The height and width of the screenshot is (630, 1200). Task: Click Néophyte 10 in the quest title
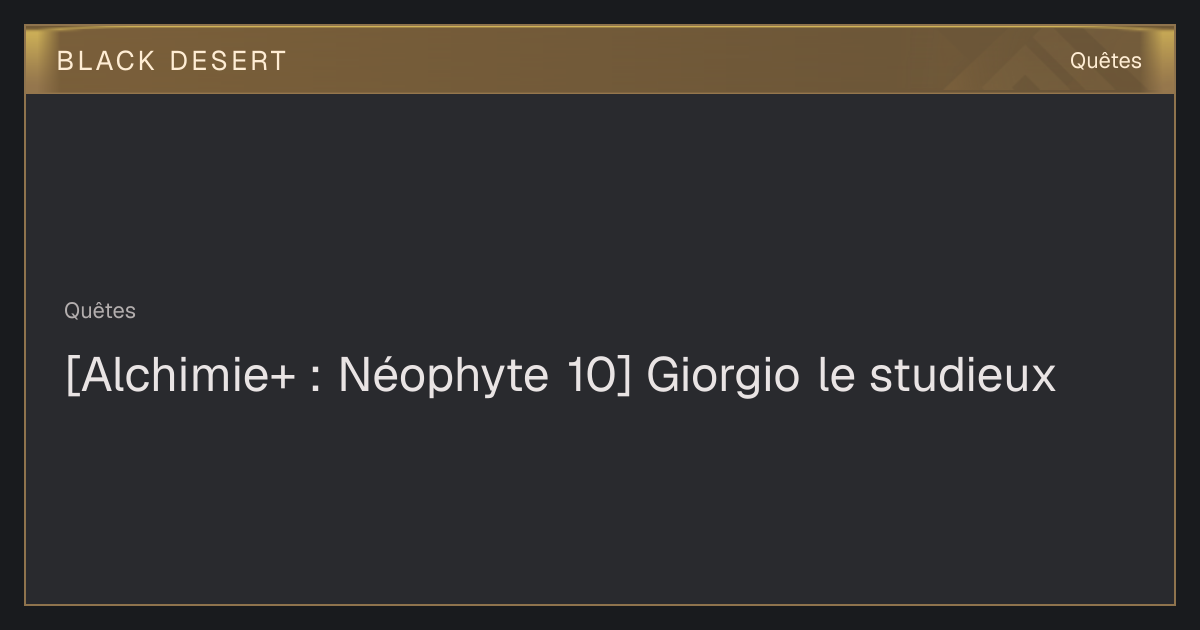point(476,376)
